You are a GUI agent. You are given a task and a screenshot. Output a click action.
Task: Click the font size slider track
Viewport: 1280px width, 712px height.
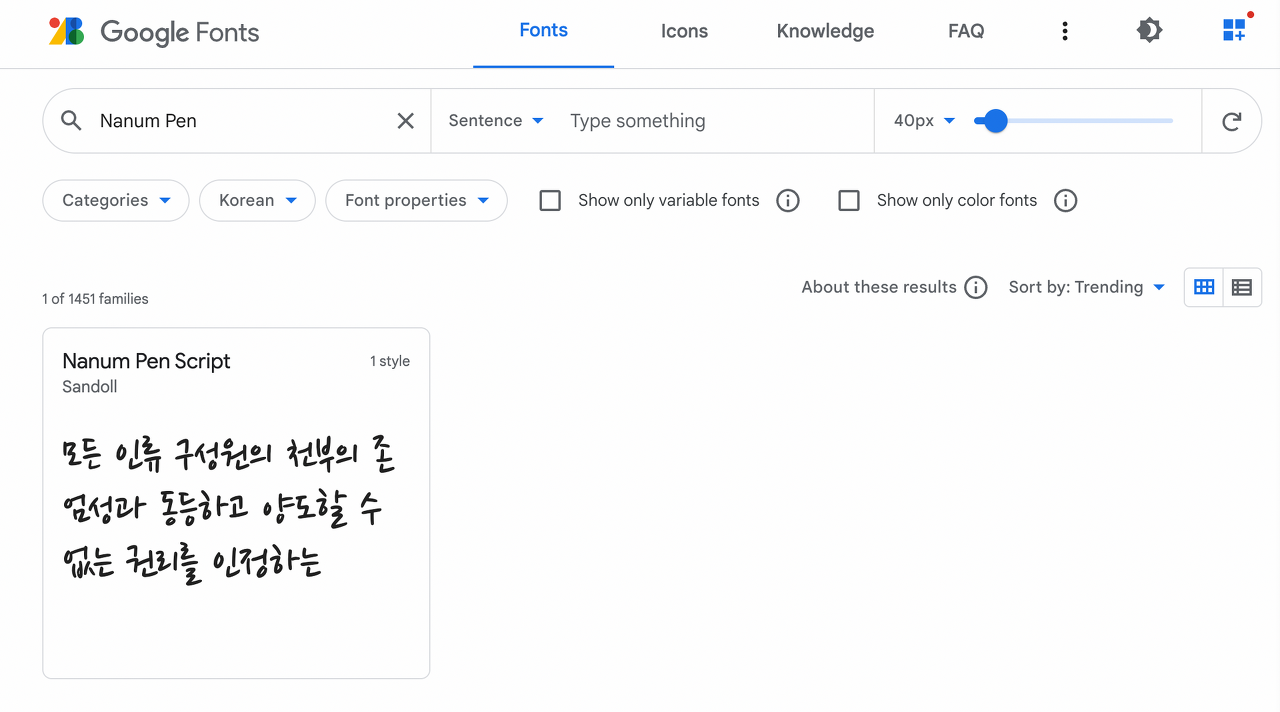[1073, 121]
